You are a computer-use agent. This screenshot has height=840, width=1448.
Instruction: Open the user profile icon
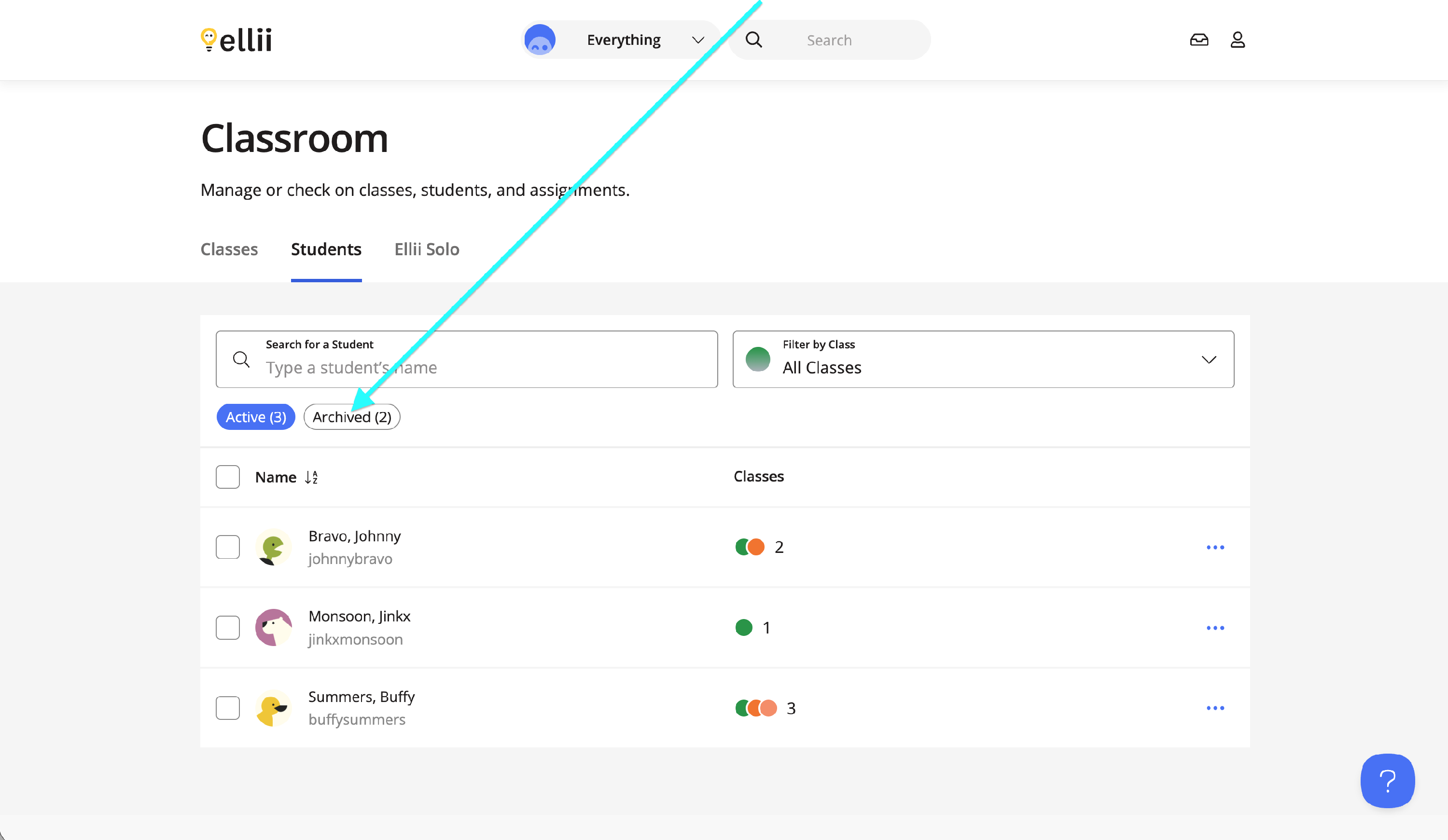point(1237,40)
